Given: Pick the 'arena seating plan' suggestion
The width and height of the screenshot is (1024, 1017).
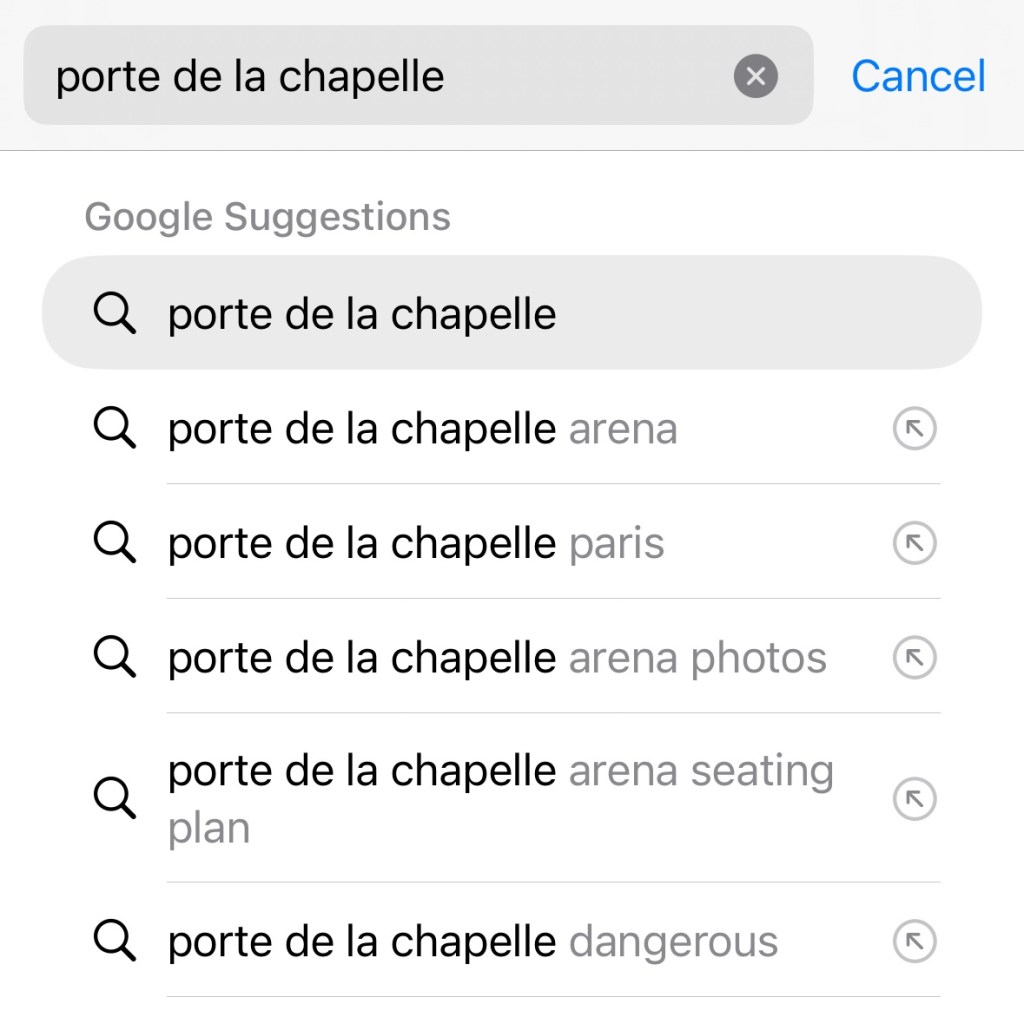Looking at the screenshot, I should click(x=500, y=798).
